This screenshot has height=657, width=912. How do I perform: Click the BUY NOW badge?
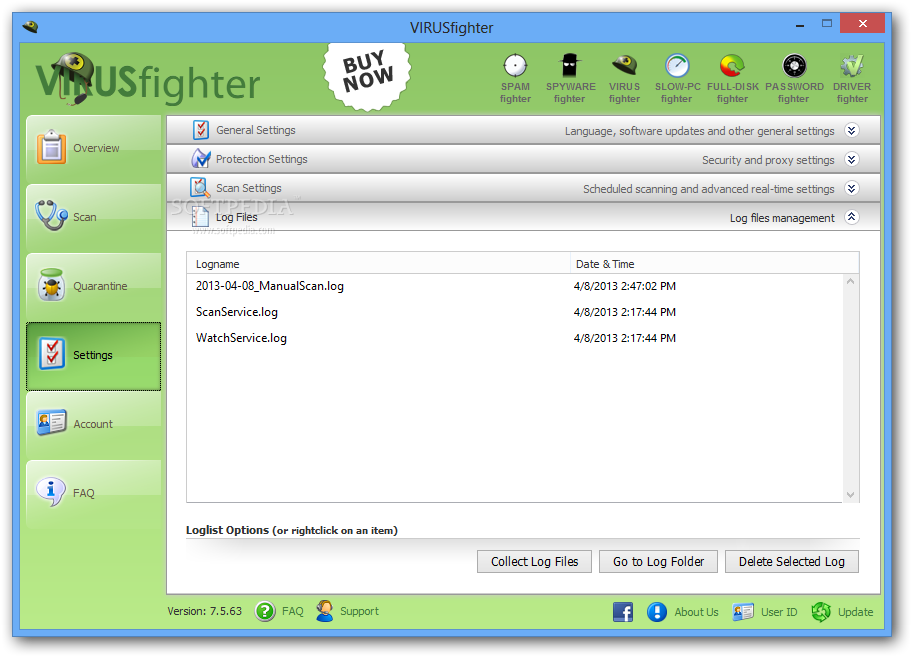pyautogui.click(x=368, y=75)
